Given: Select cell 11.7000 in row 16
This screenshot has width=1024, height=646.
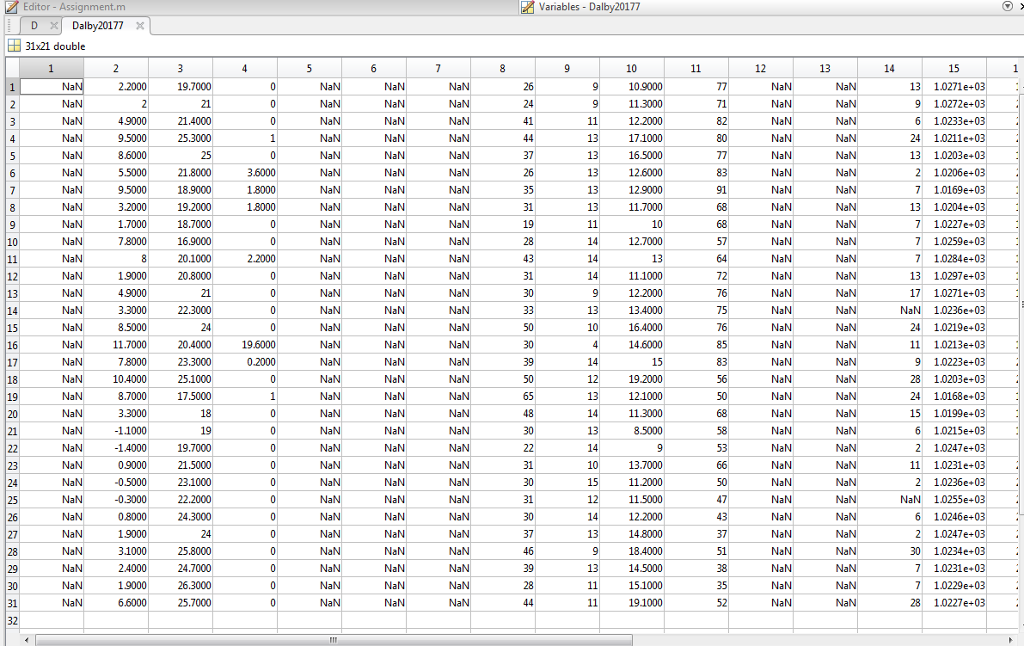Looking at the screenshot, I should pyautogui.click(x=116, y=345).
